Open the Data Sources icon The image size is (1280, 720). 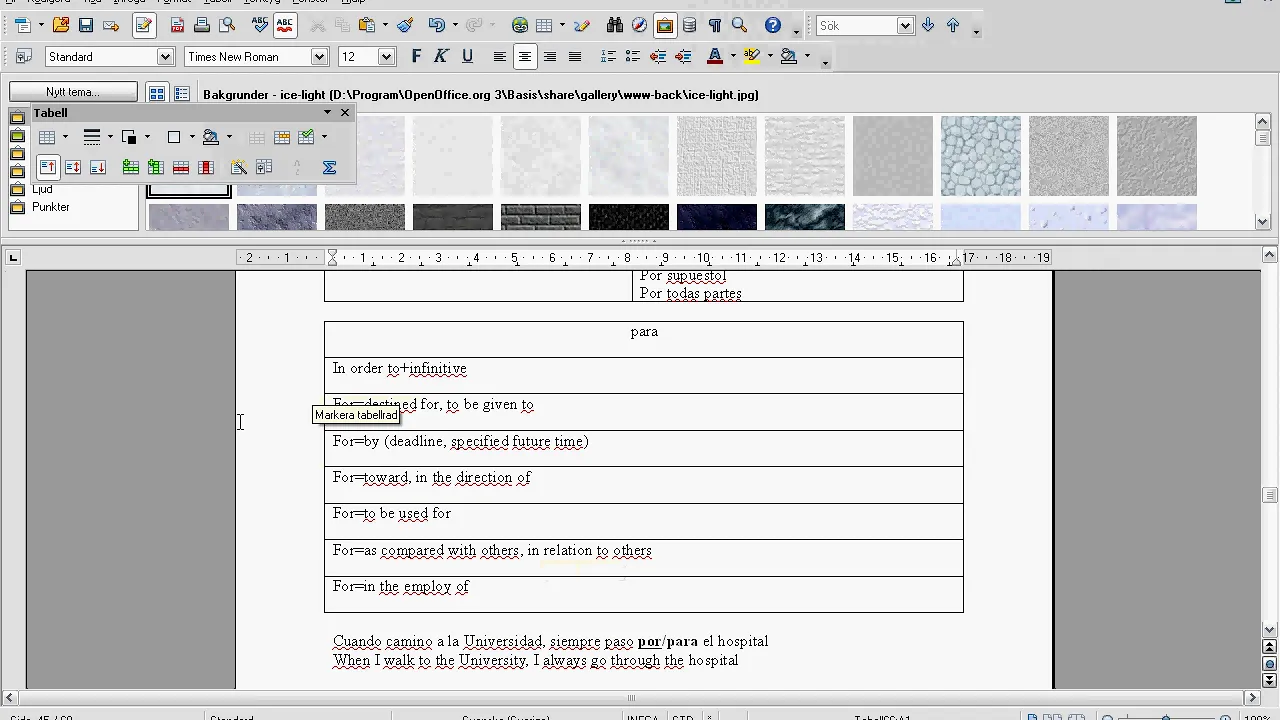[x=689, y=25]
